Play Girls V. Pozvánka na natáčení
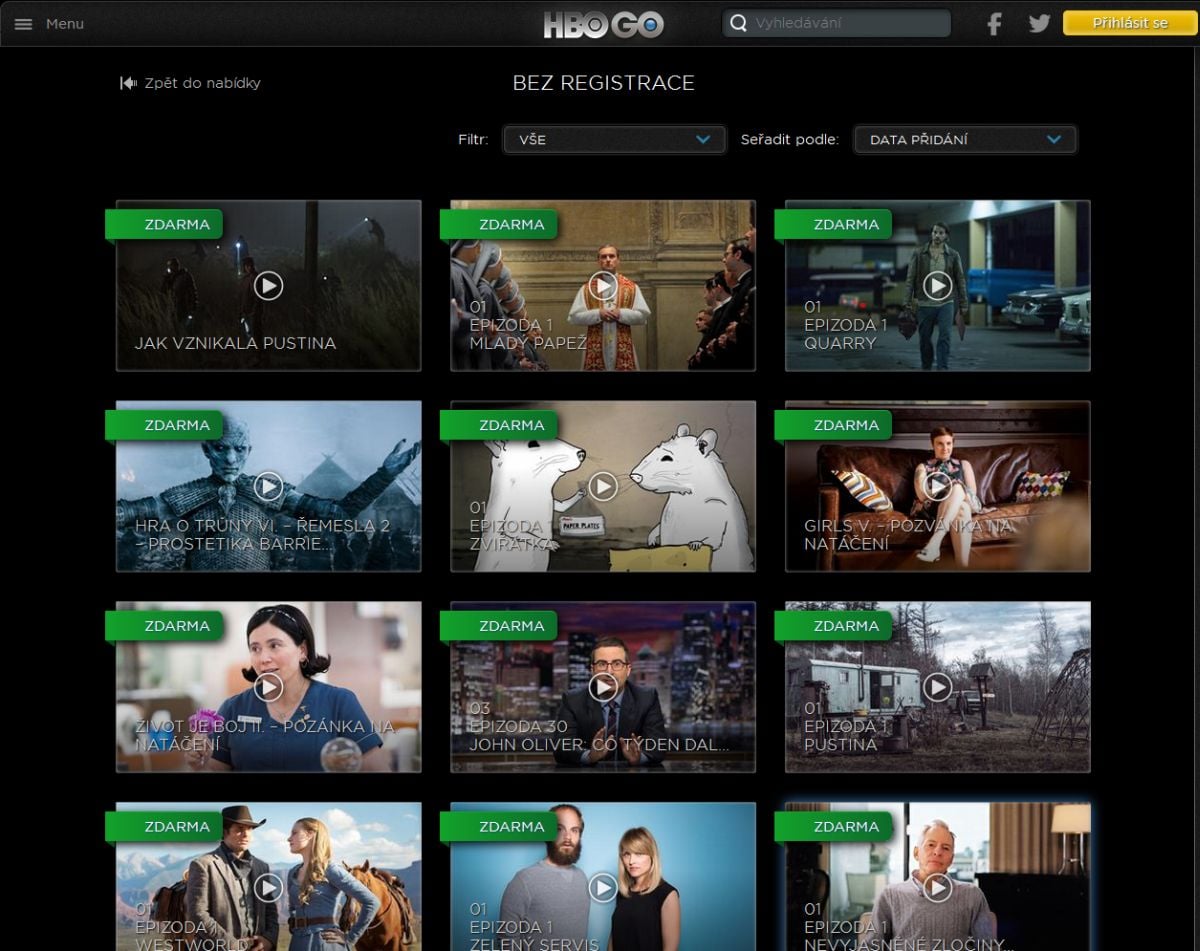Viewport: 1200px width, 951px height. 937,487
